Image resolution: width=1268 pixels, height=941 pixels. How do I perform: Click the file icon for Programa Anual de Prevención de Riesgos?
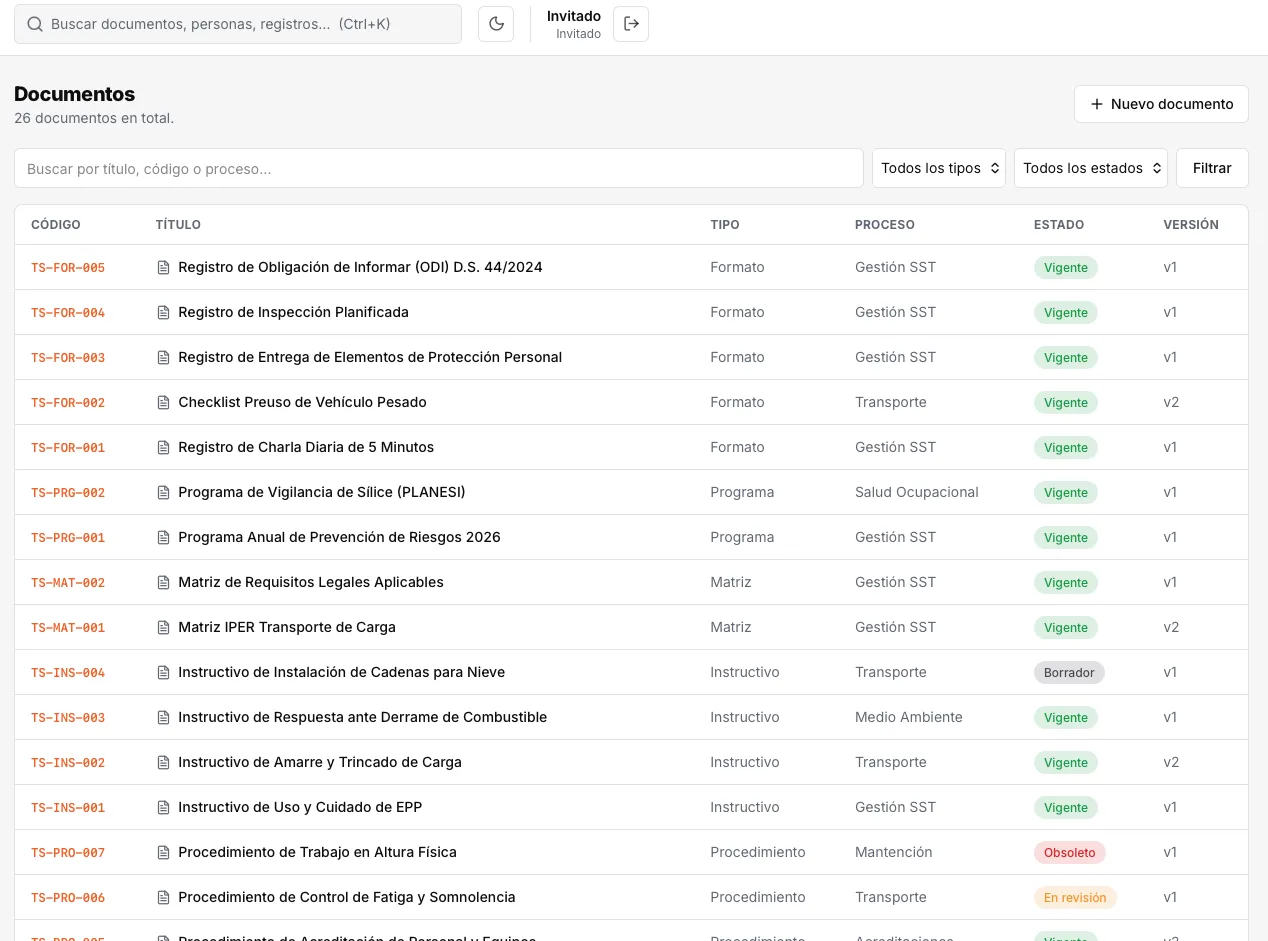164,537
